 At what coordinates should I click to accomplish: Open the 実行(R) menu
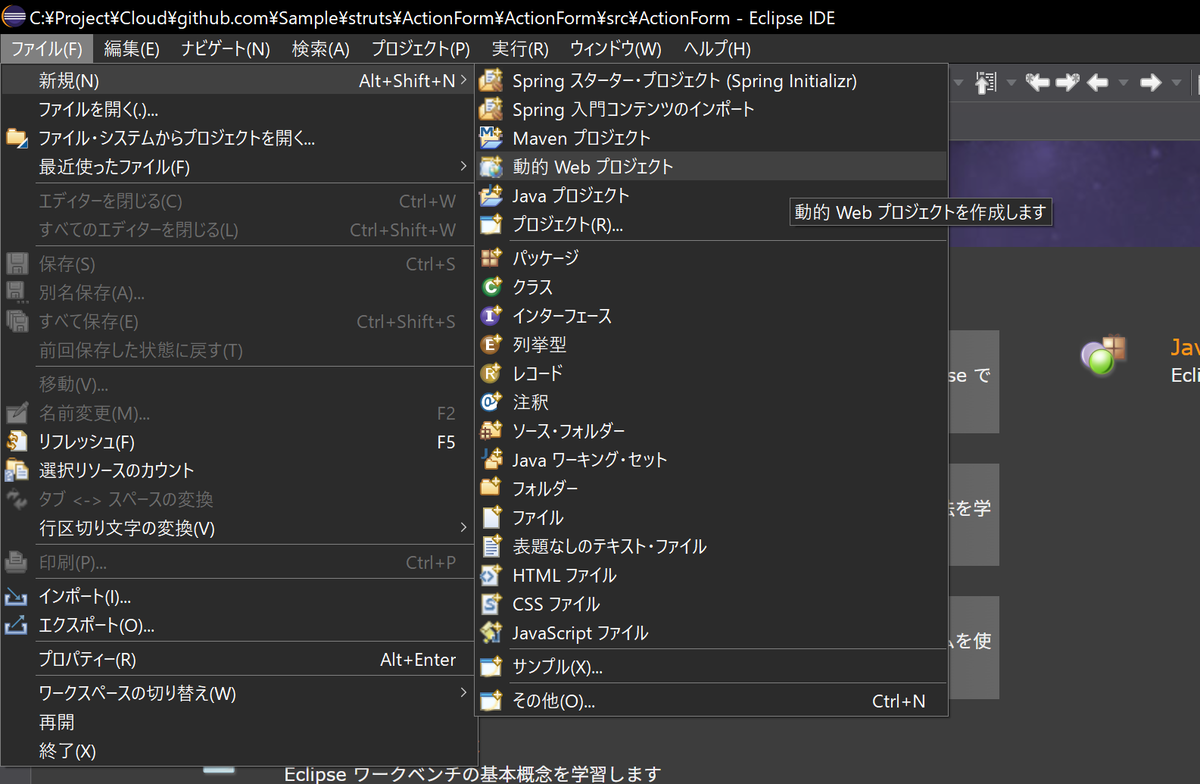tap(520, 48)
